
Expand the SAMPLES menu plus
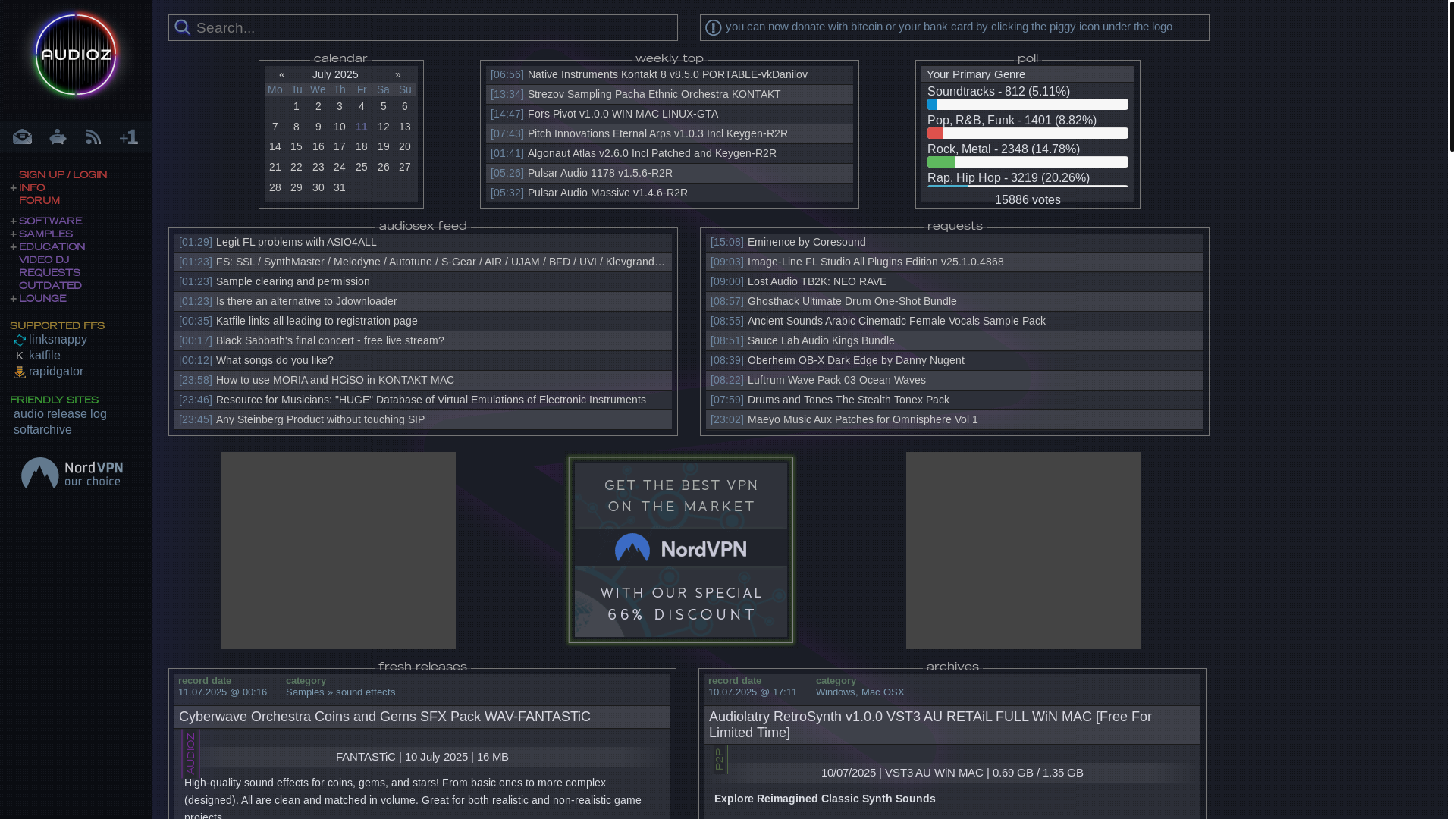(14, 234)
